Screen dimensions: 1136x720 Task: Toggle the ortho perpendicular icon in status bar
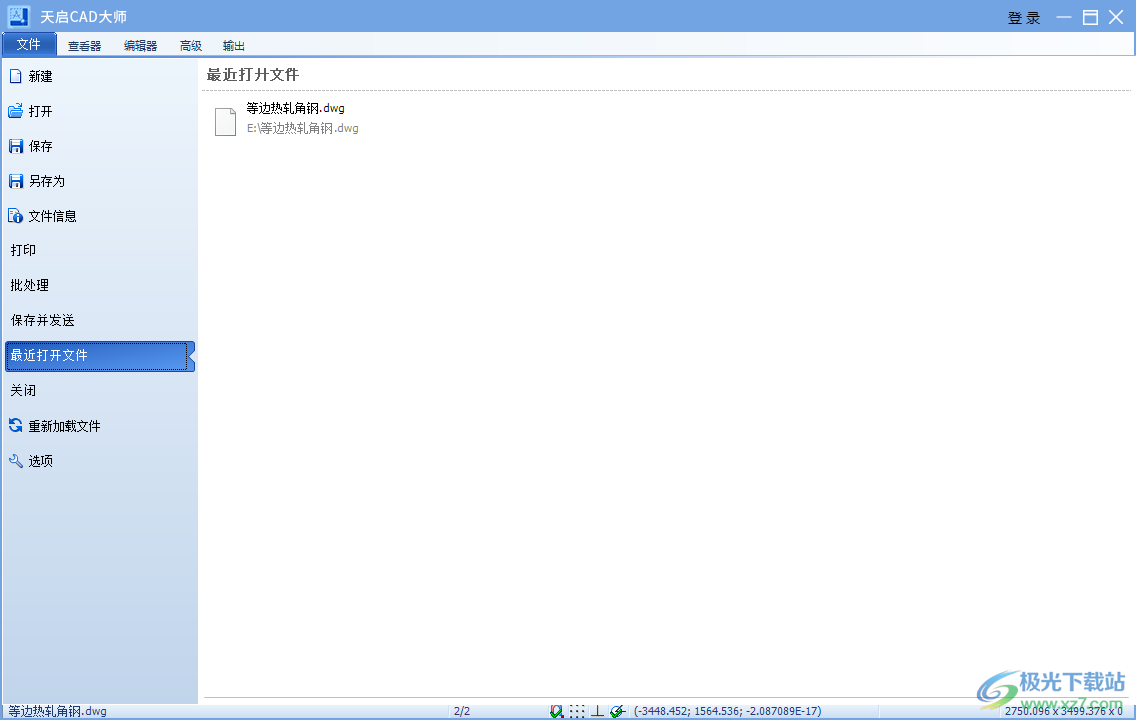597,712
